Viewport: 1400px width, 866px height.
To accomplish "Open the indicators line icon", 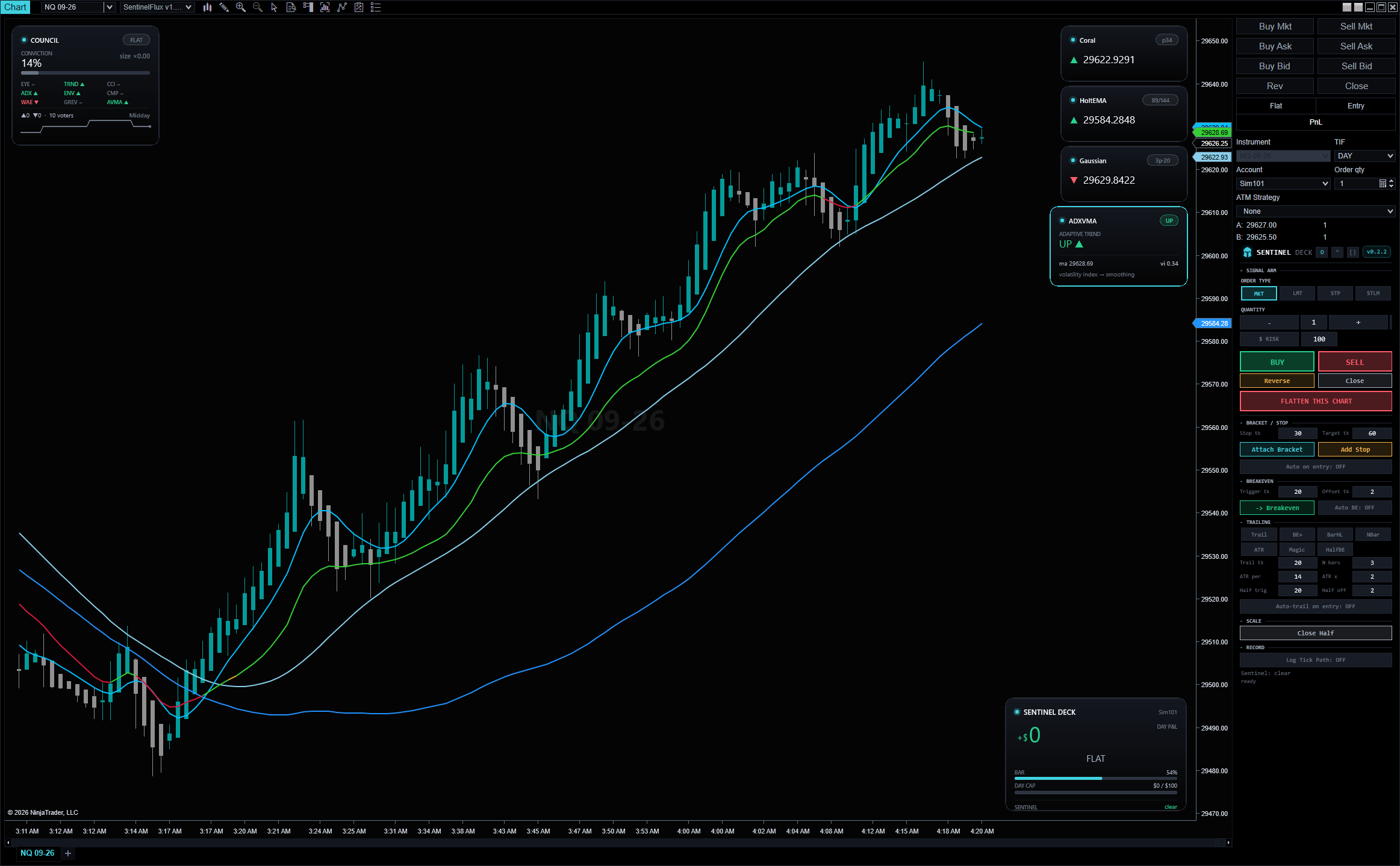I will tap(342, 7).
